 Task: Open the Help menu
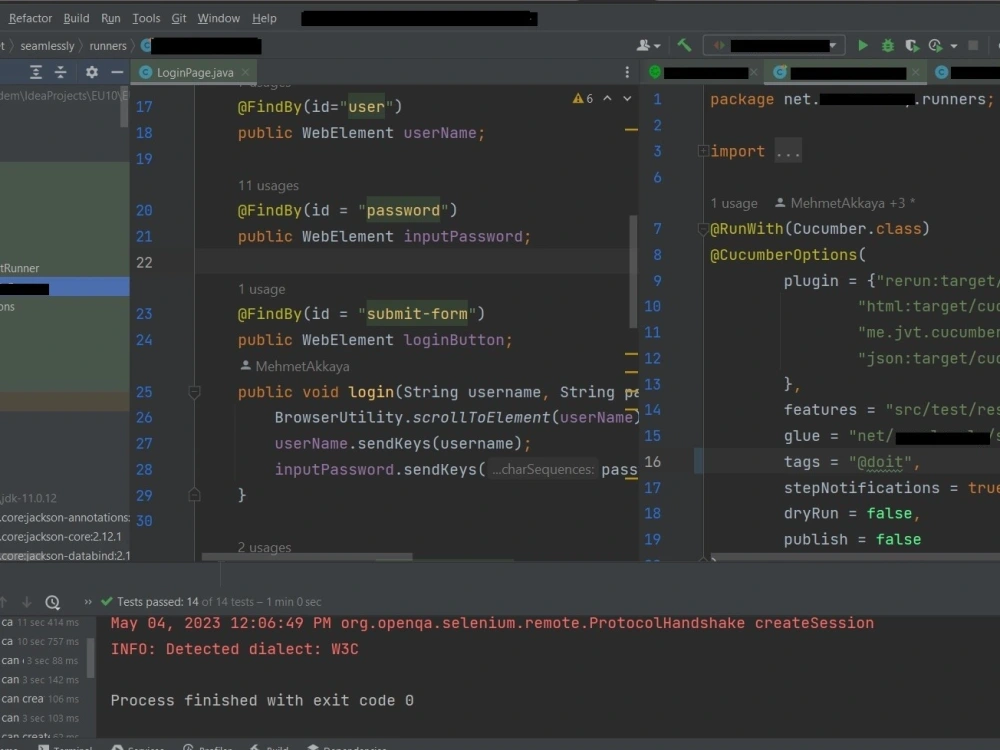click(x=264, y=18)
